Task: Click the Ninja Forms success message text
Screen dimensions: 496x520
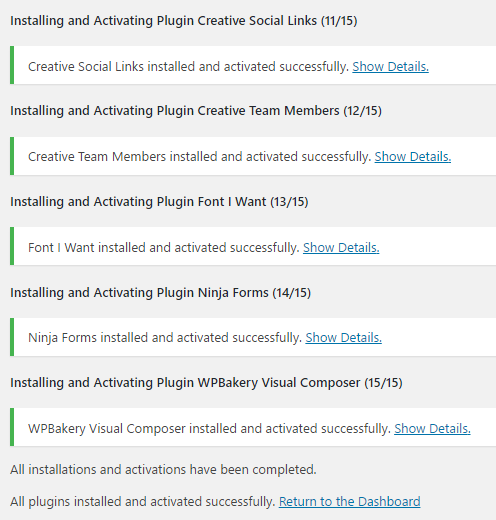Action: click(165, 338)
